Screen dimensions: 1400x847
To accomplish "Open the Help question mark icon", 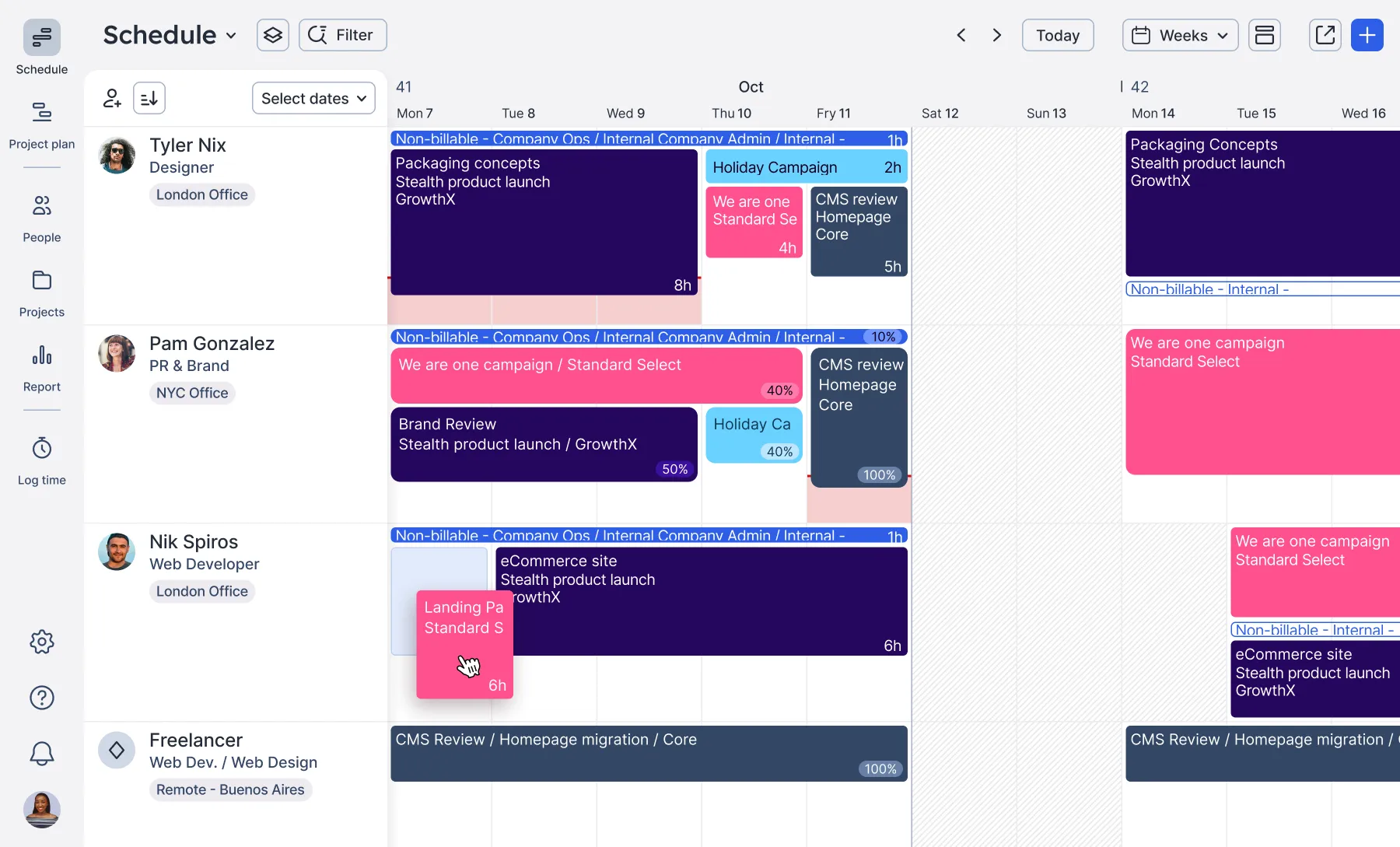I will [41, 698].
